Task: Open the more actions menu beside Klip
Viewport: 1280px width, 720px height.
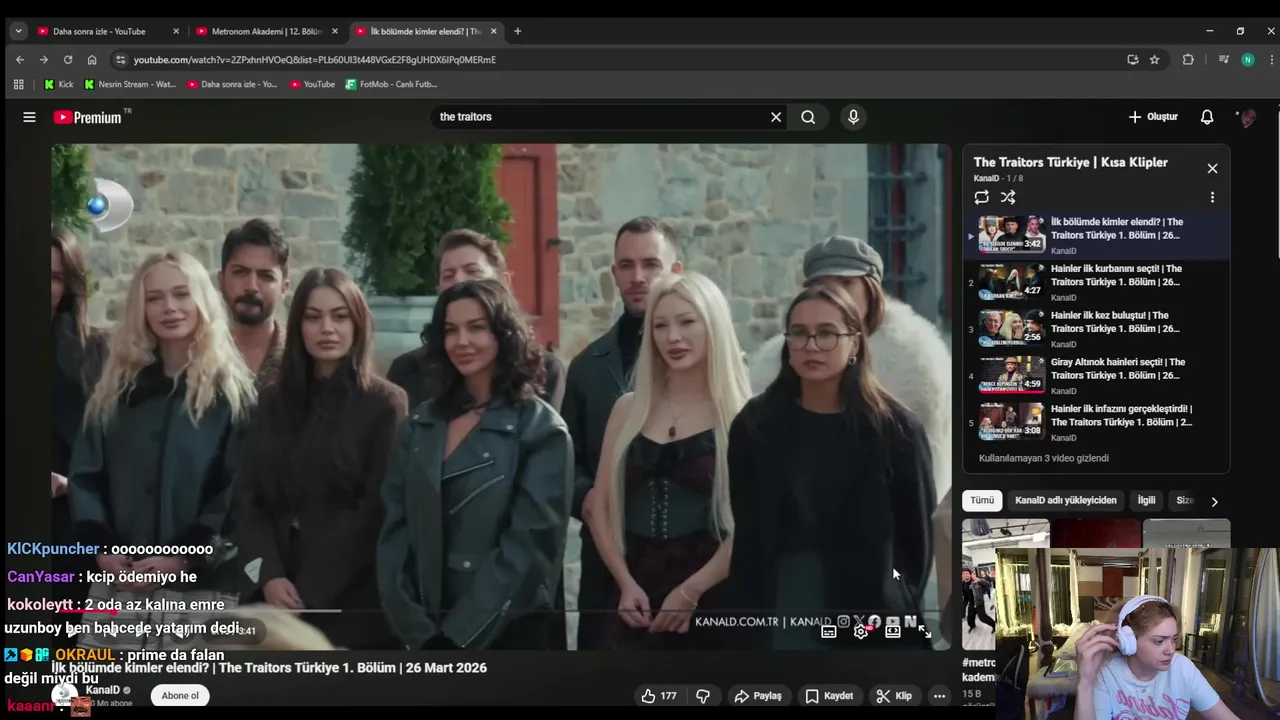Action: click(x=939, y=696)
